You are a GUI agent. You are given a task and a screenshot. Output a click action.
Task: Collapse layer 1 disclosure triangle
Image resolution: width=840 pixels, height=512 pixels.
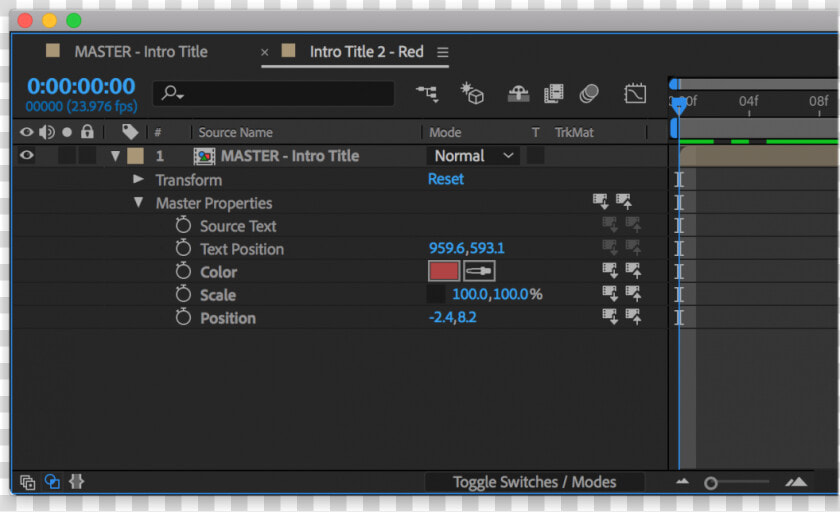click(115, 156)
